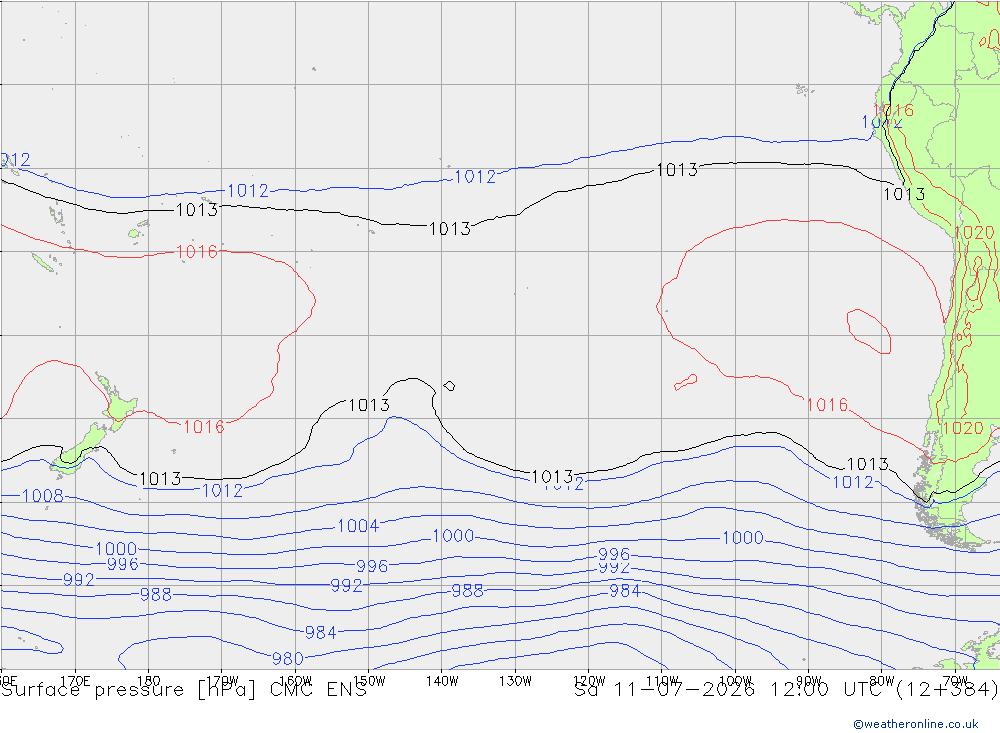This screenshot has width=1000, height=733.
Task: Select the 'Surface pressure [hPa] CMC ENS' title
Action: click(x=184, y=690)
